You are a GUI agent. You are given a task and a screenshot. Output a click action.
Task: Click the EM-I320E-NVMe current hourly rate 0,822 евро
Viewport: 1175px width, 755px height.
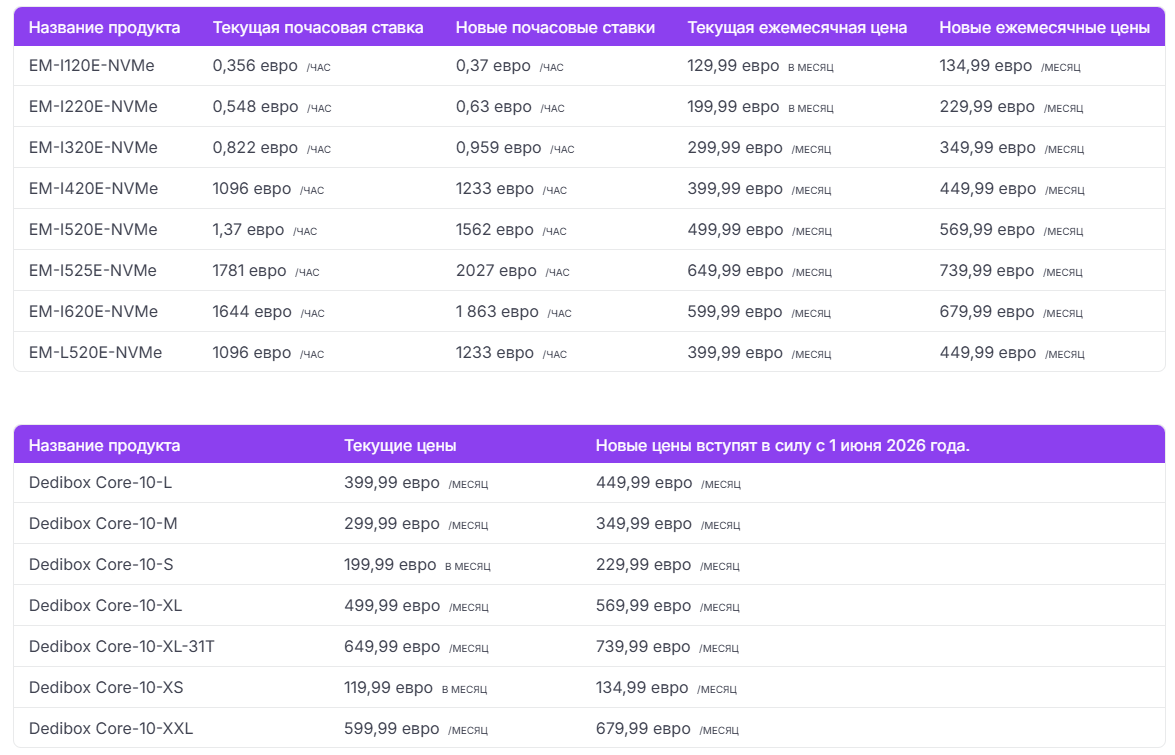255,148
